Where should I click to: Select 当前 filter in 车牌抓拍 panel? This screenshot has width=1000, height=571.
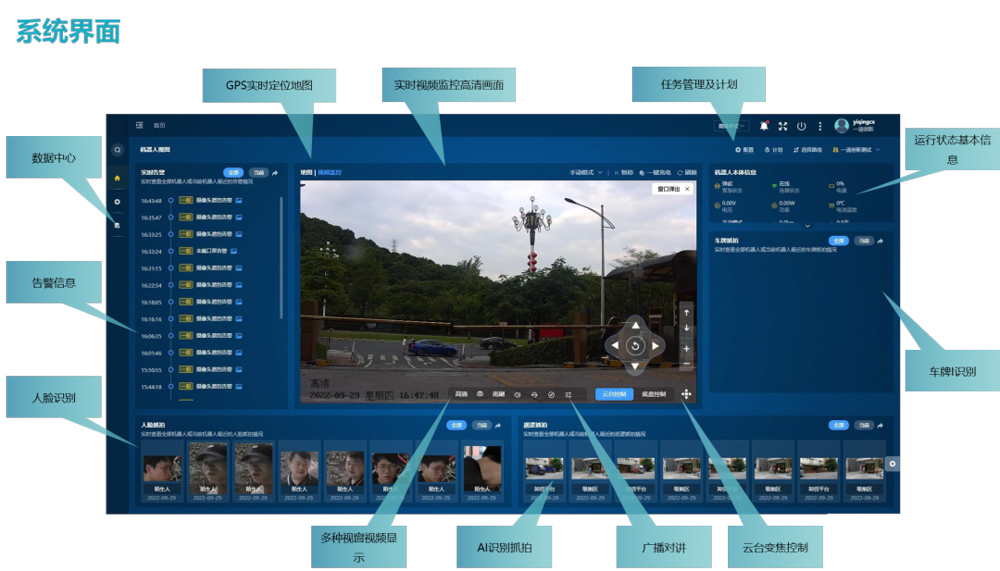(x=863, y=241)
